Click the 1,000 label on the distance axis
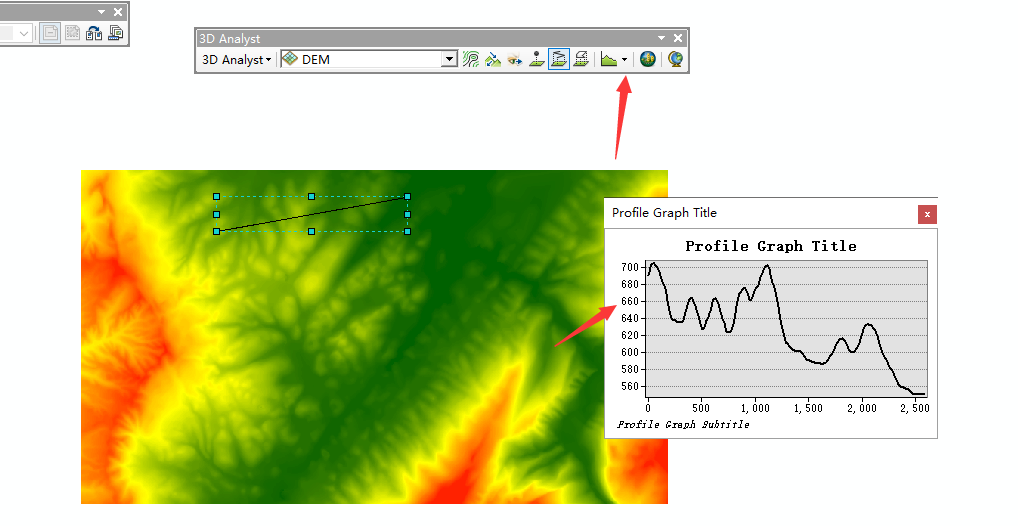 coord(755,408)
